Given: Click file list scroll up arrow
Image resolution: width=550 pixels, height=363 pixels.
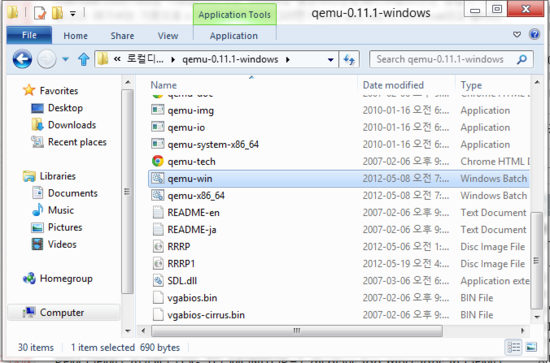Looking at the screenshot, I should pos(537,82).
